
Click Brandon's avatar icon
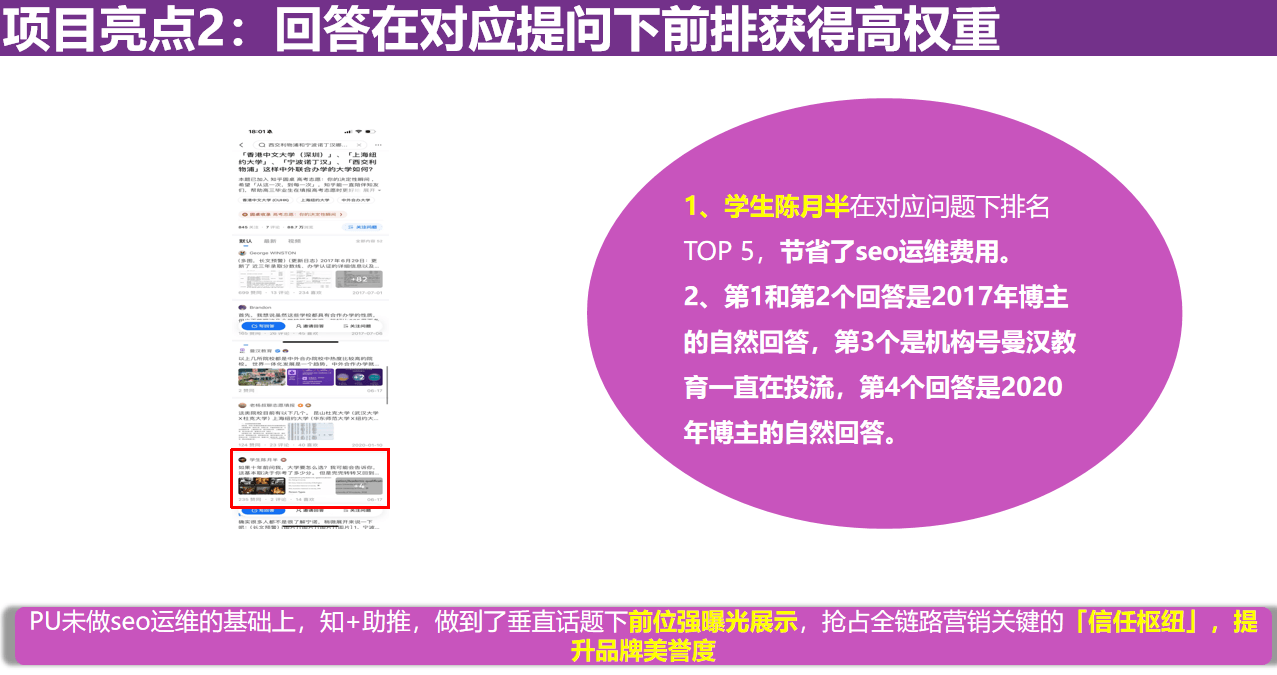tap(242, 307)
